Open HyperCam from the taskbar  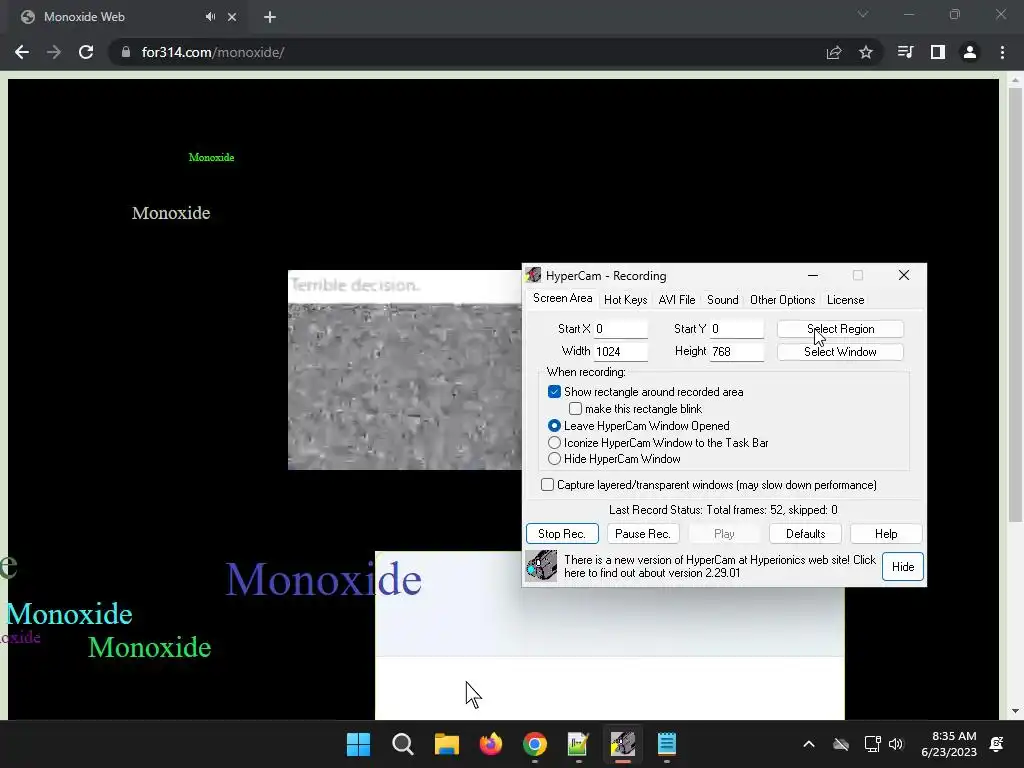point(623,744)
